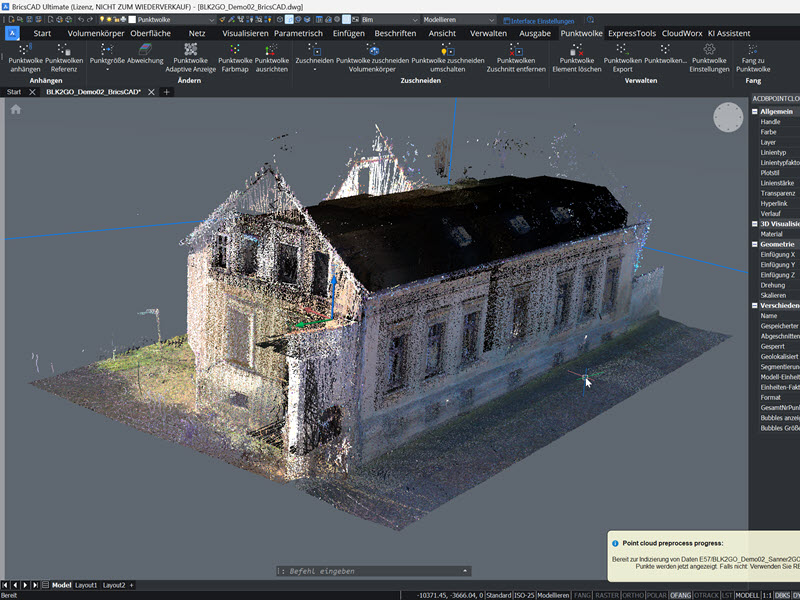This screenshot has width=800, height=600.
Task: Close the Start document tab
Action: (32, 92)
